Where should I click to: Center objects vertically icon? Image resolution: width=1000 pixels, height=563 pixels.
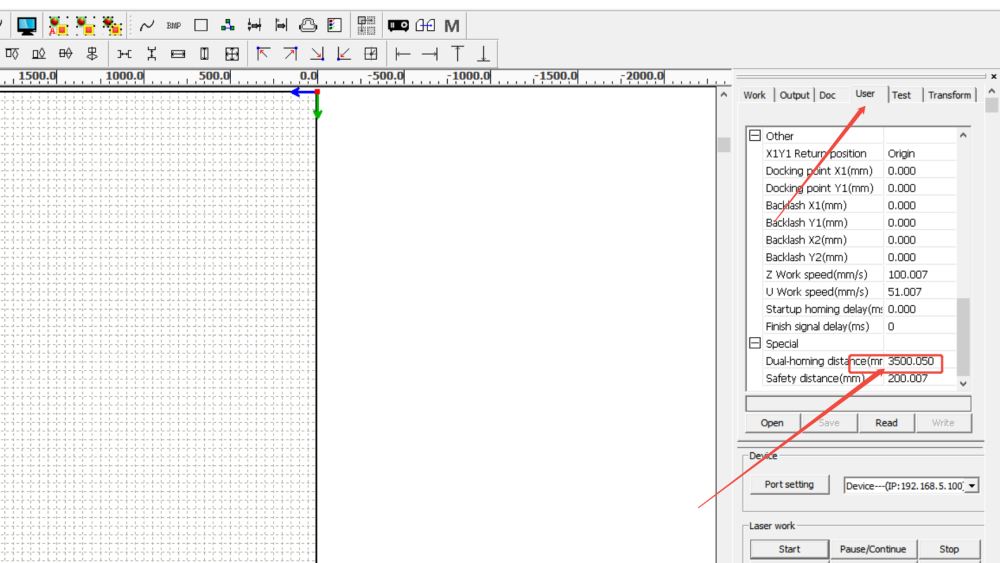92,54
